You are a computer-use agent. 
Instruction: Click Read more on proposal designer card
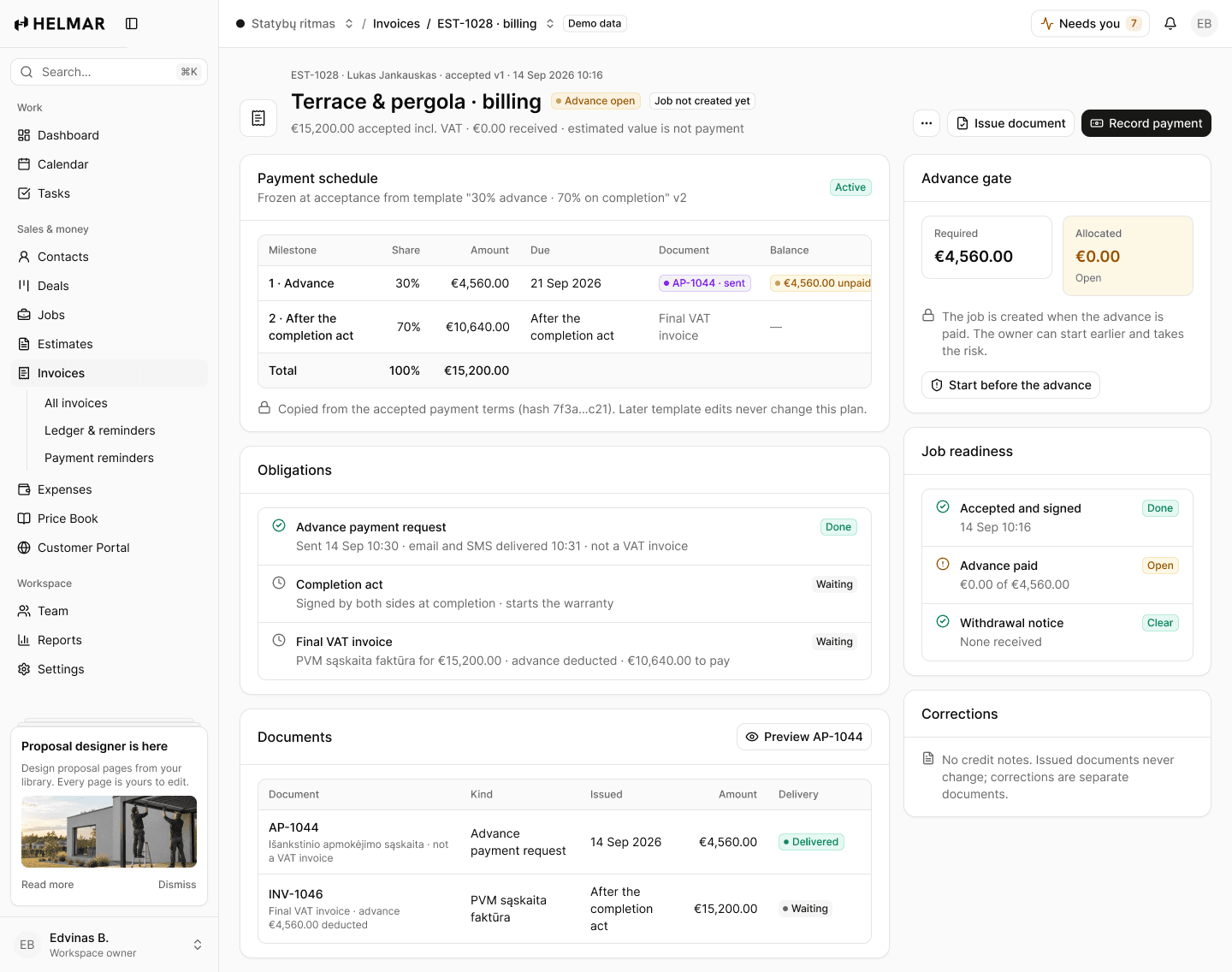(48, 885)
